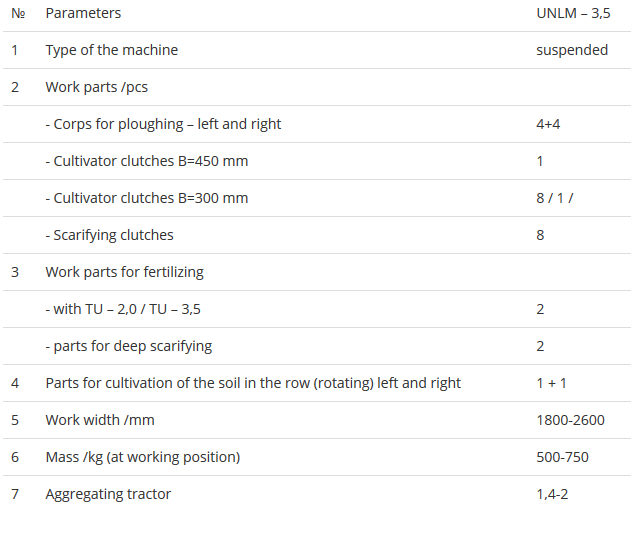Image resolution: width=639 pixels, height=540 pixels.
Task: Click 'Work parts for fertilizing' label
Action: [125, 272]
